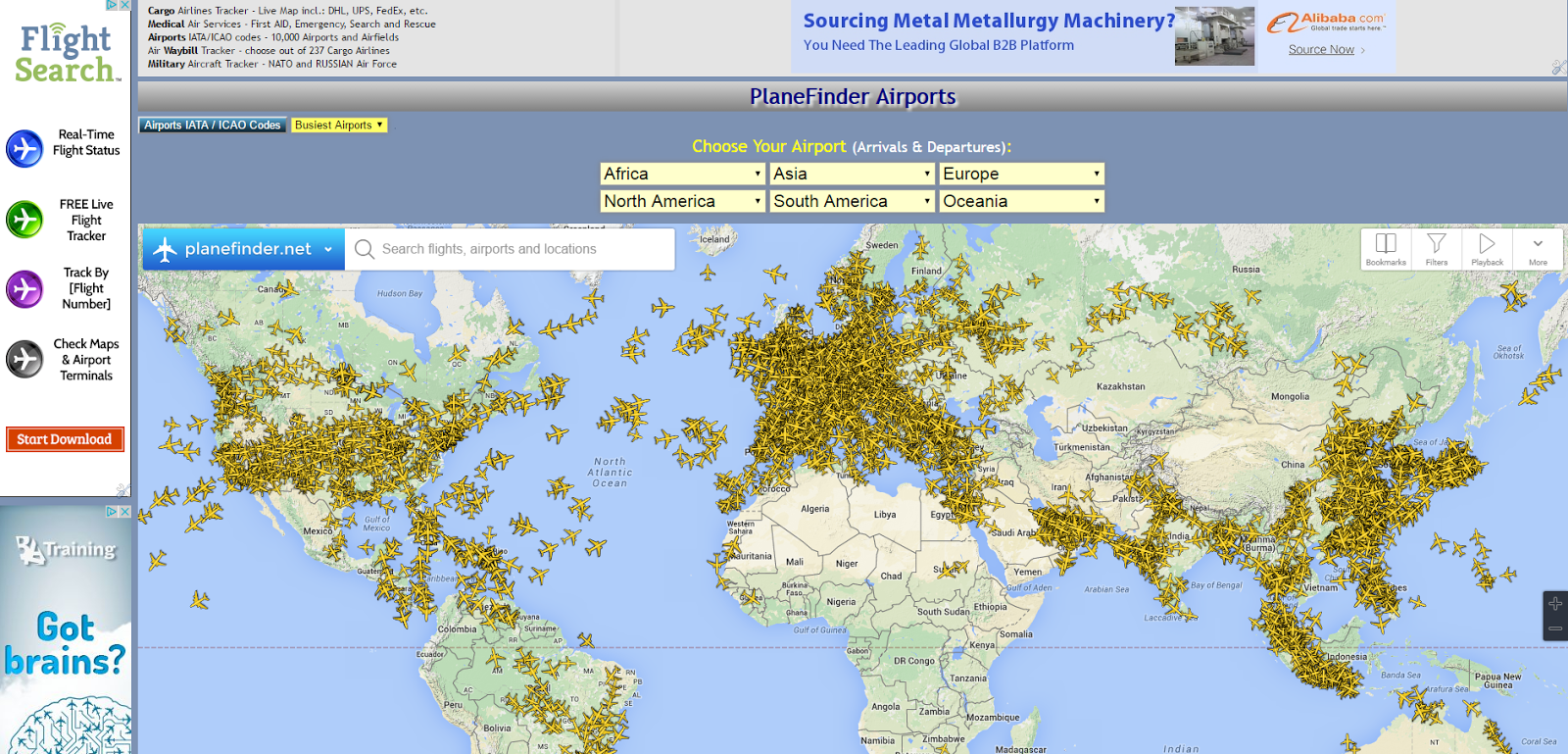Click the Sourcing Metal Metallurgy Machinery headline
1568x754 pixels.
click(989, 21)
